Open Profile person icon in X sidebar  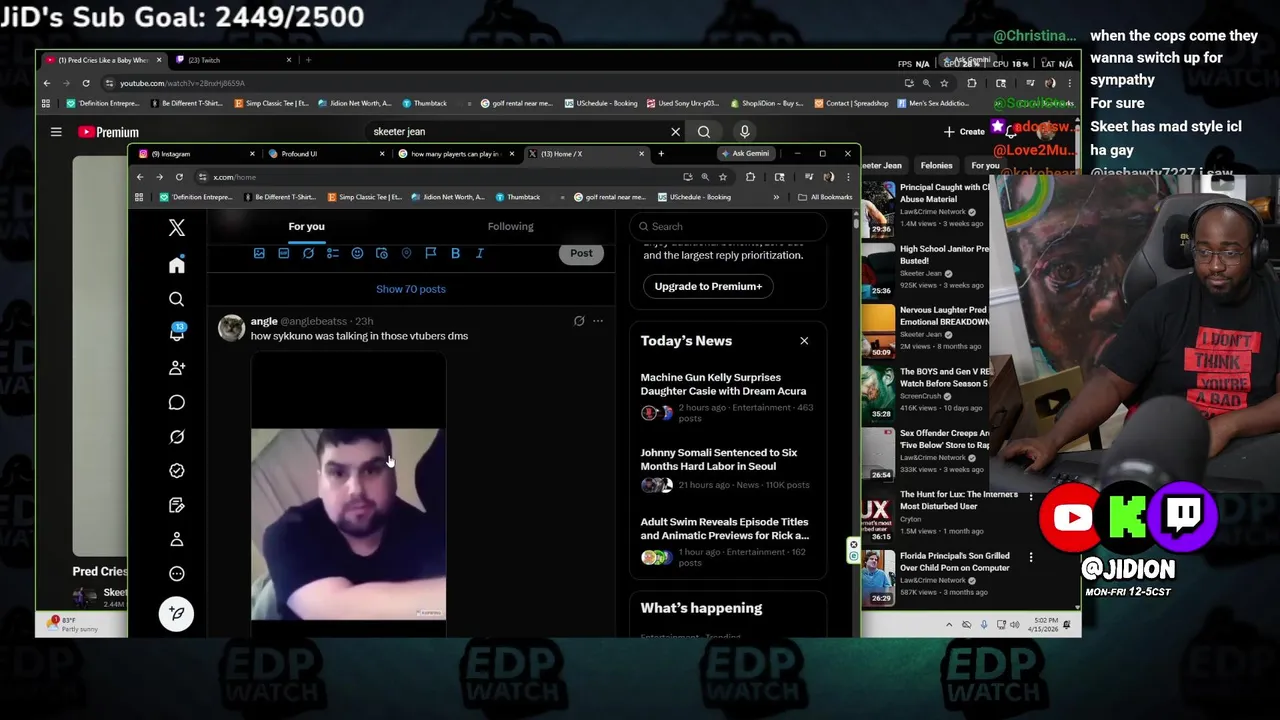177,539
